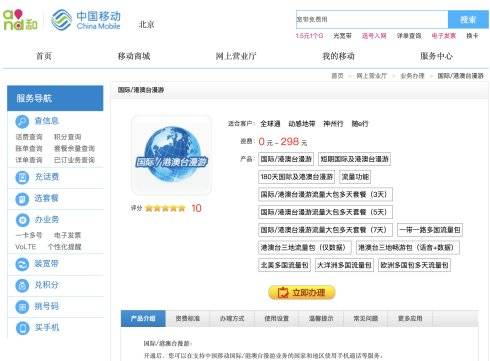Click the 办业务 sidebar icon
The image size is (490, 361).
click(22, 220)
